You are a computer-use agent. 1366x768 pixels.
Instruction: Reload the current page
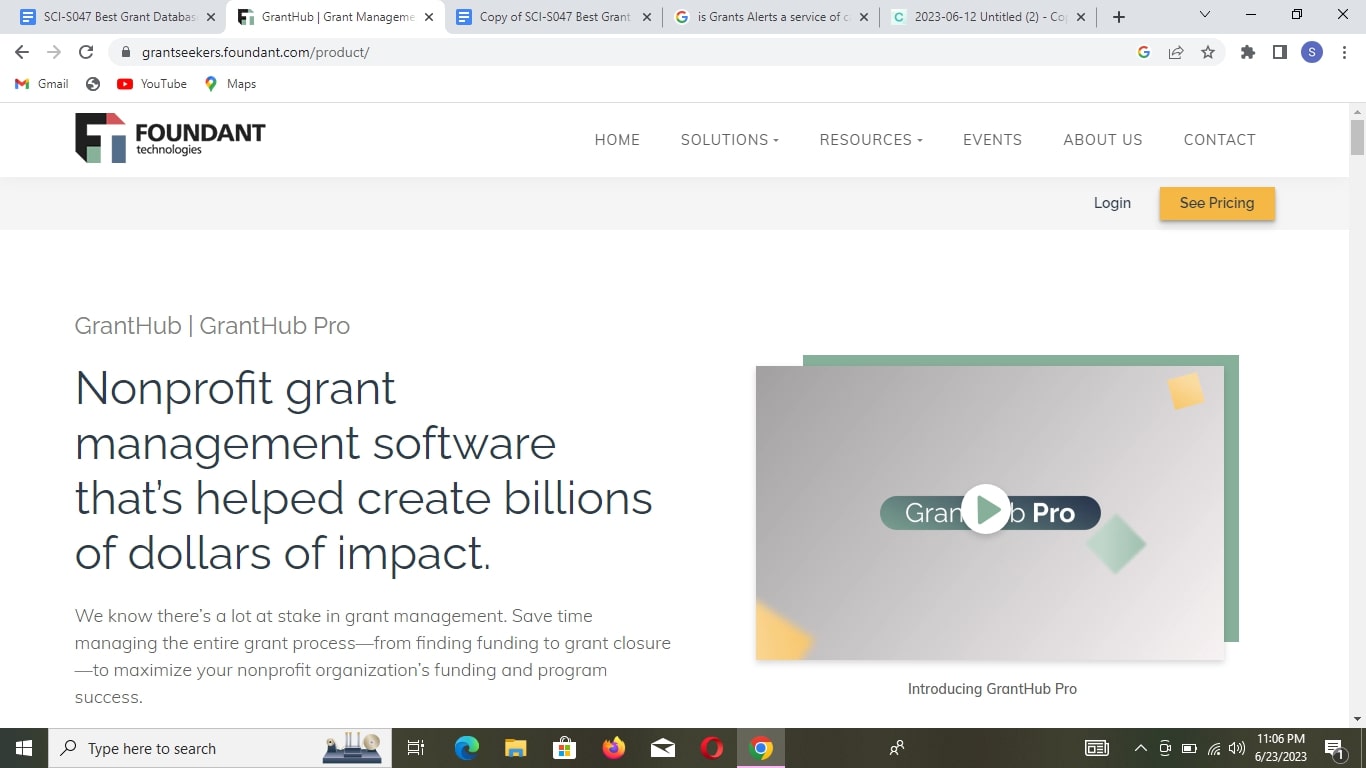click(85, 52)
